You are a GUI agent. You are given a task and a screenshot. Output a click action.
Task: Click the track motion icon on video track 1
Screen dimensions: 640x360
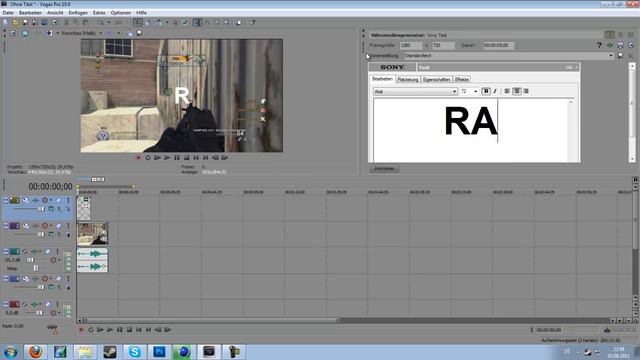[26, 200]
